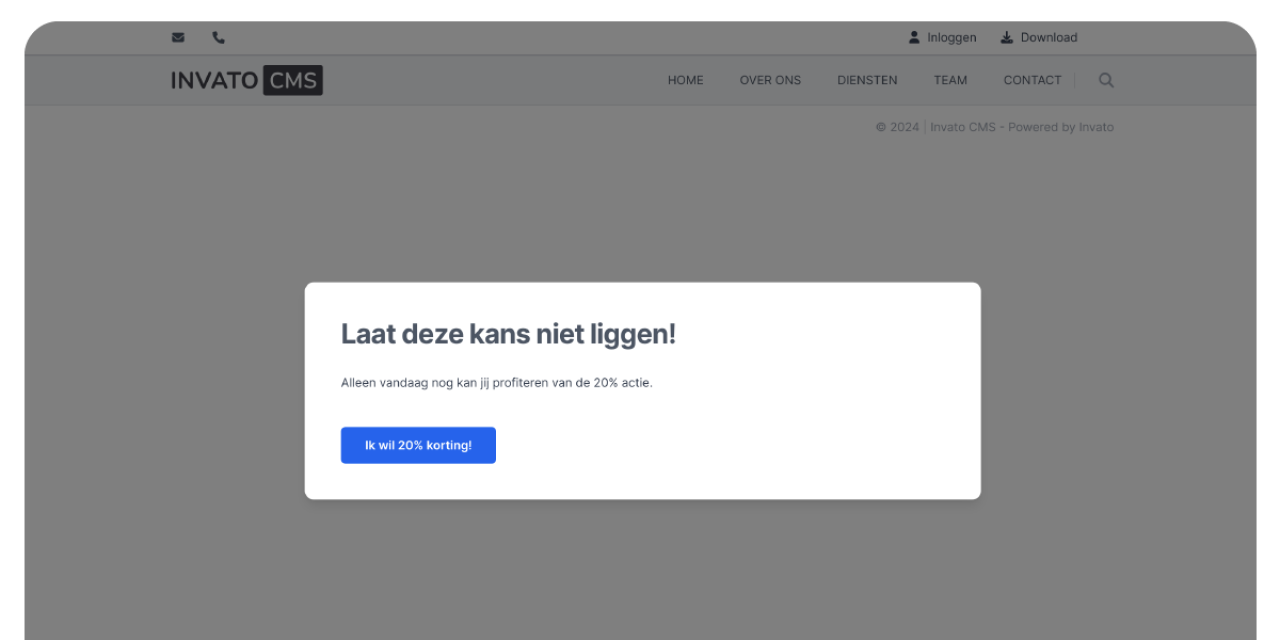
Task: Click the envelope email icon
Action: 178,38
